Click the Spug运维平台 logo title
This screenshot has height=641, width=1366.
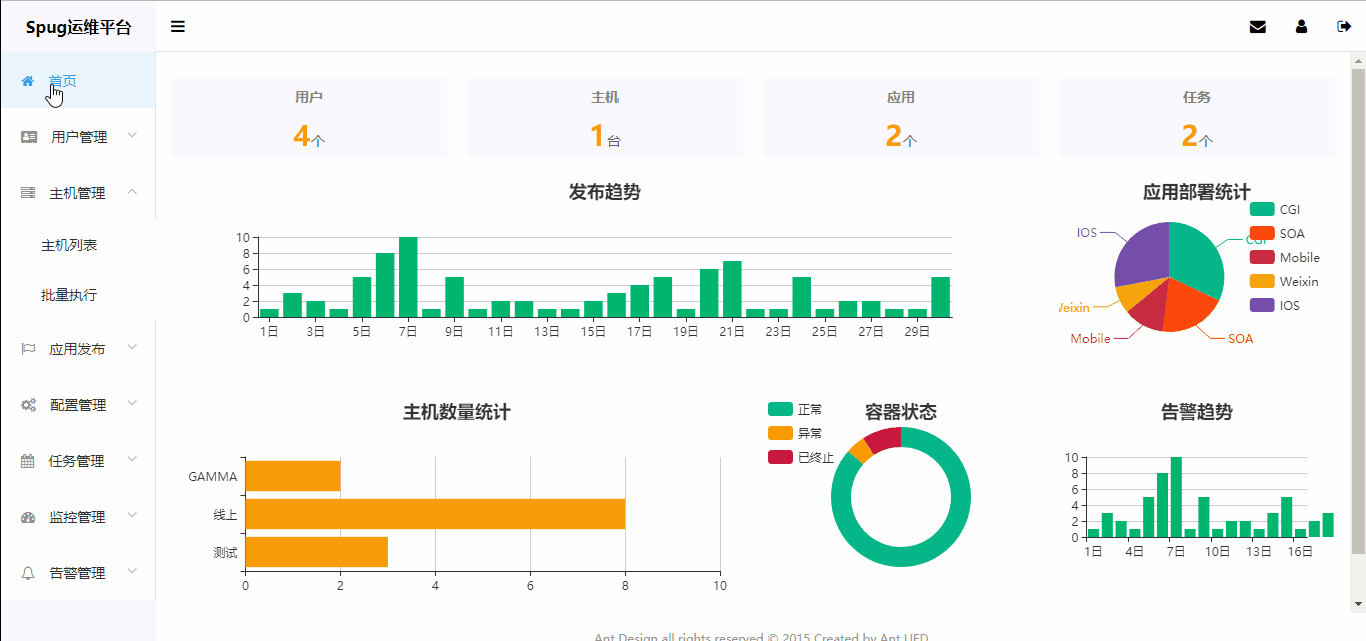click(78, 27)
